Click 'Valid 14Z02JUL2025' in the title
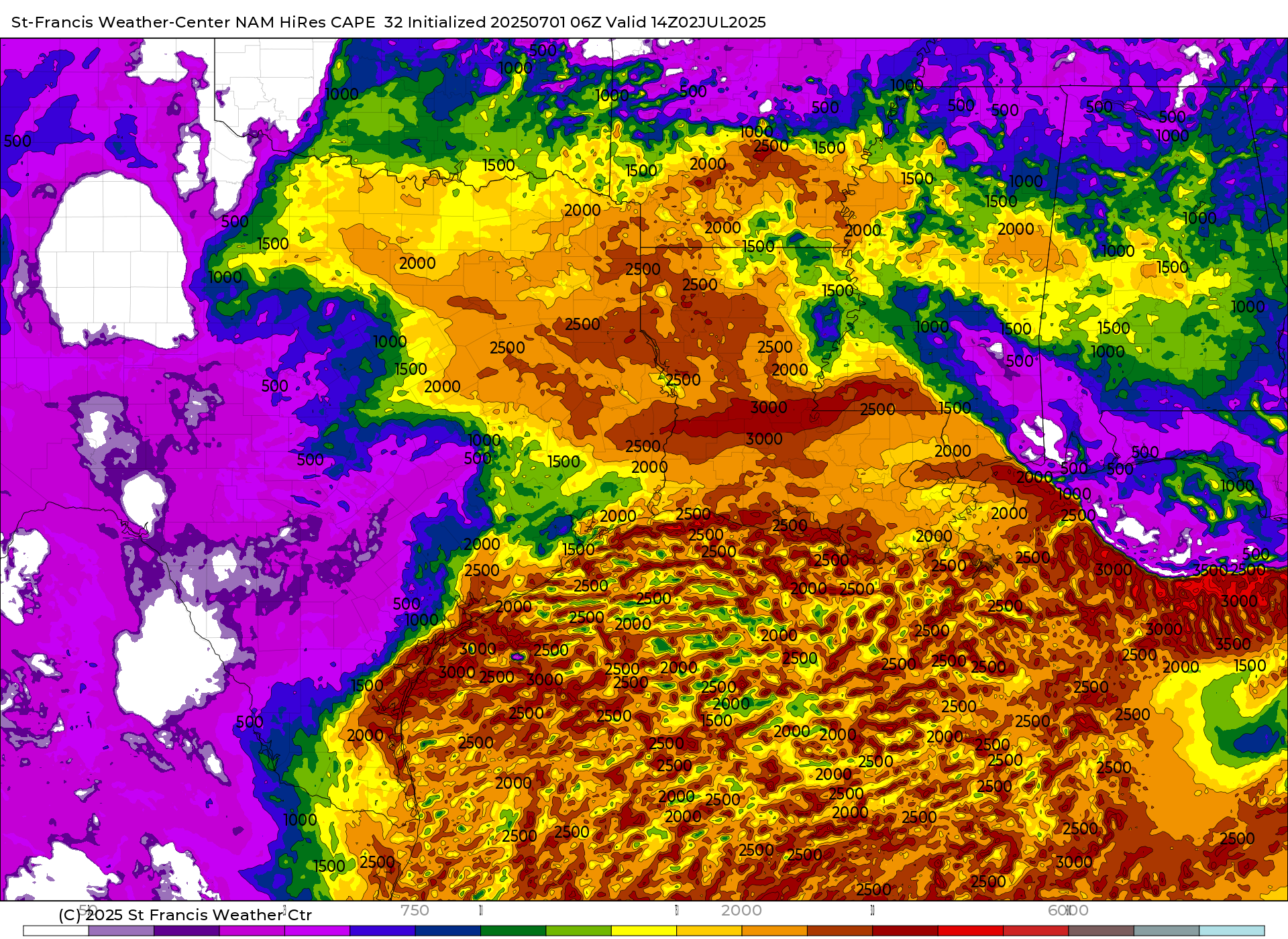1288x939 pixels. 686,22
